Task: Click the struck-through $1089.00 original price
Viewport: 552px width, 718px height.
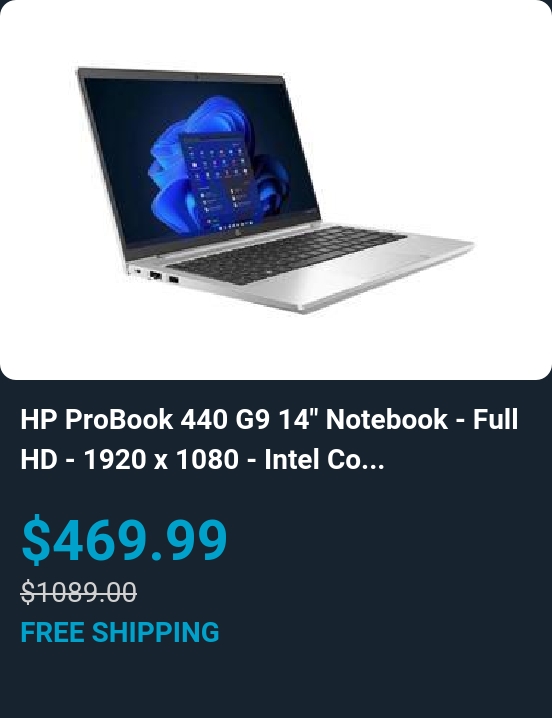Action: point(78,592)
